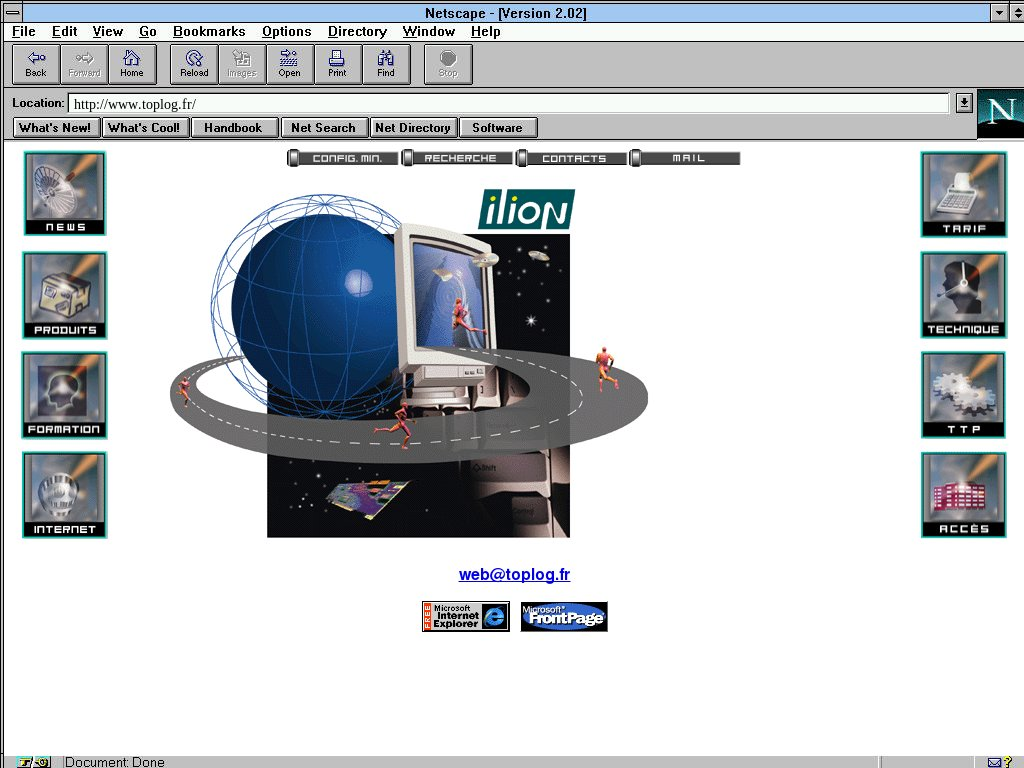Click the What's Cool! button
Viewport: 1024px width, 768px height.
[x=144, y=127]
